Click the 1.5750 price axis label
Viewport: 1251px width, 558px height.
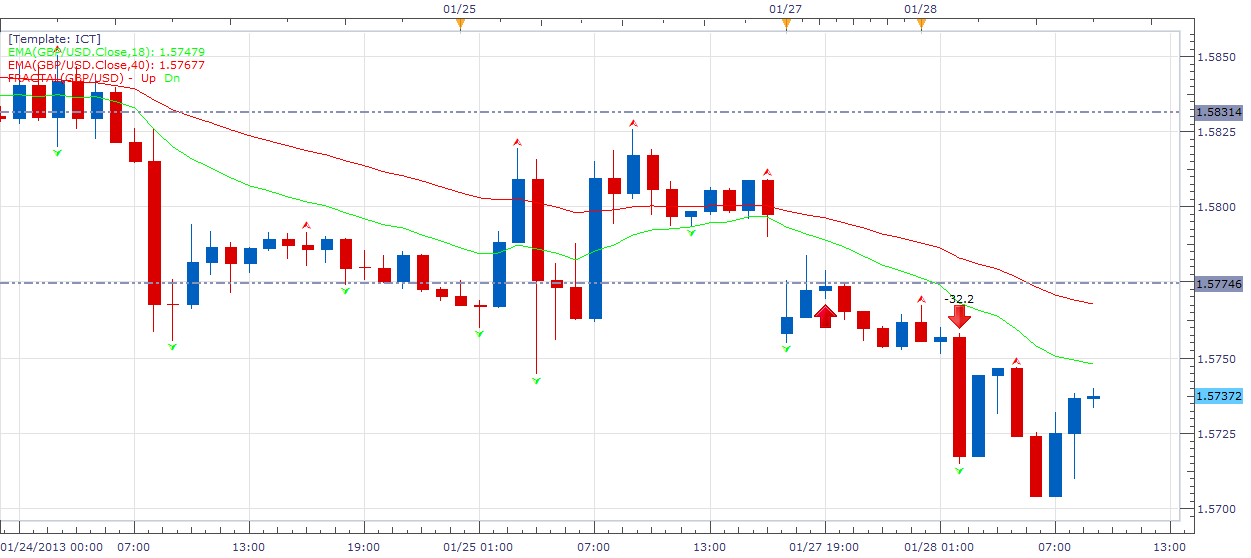[x=1215, y=359]
